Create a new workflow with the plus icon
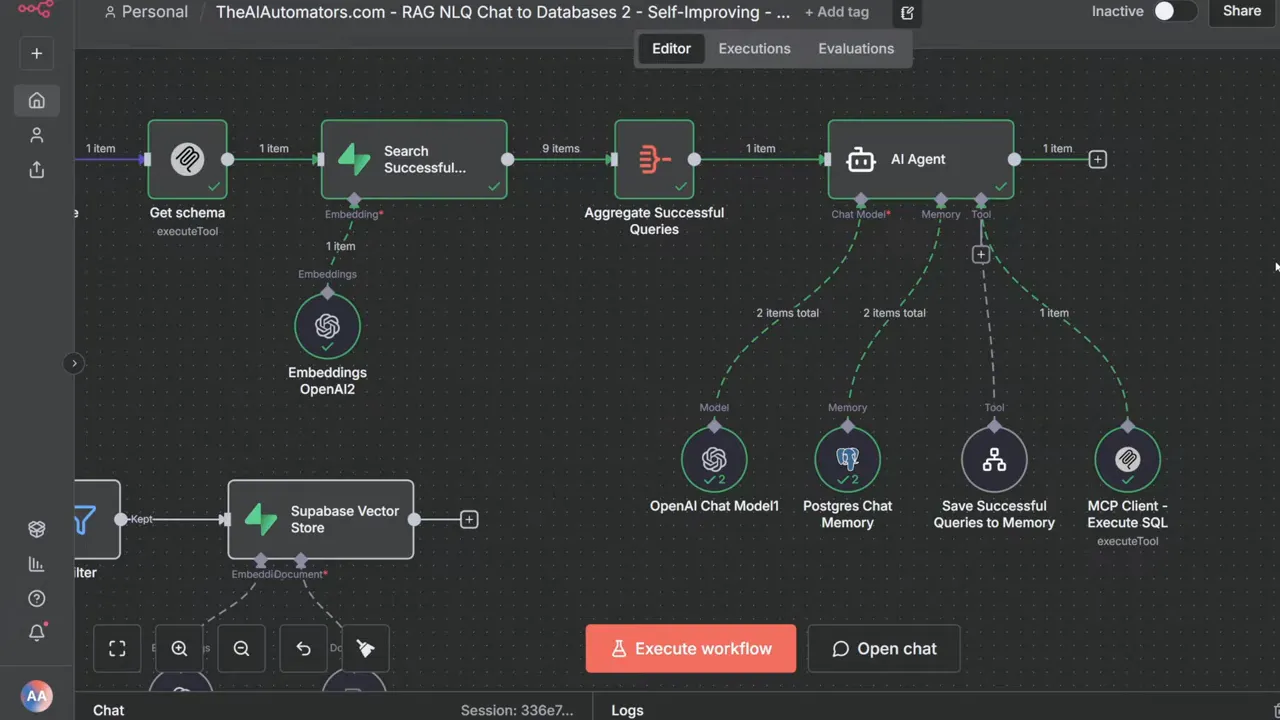The height and width of the screenshot is (720, 1280). pyautogui.click(x=36, y=52)
